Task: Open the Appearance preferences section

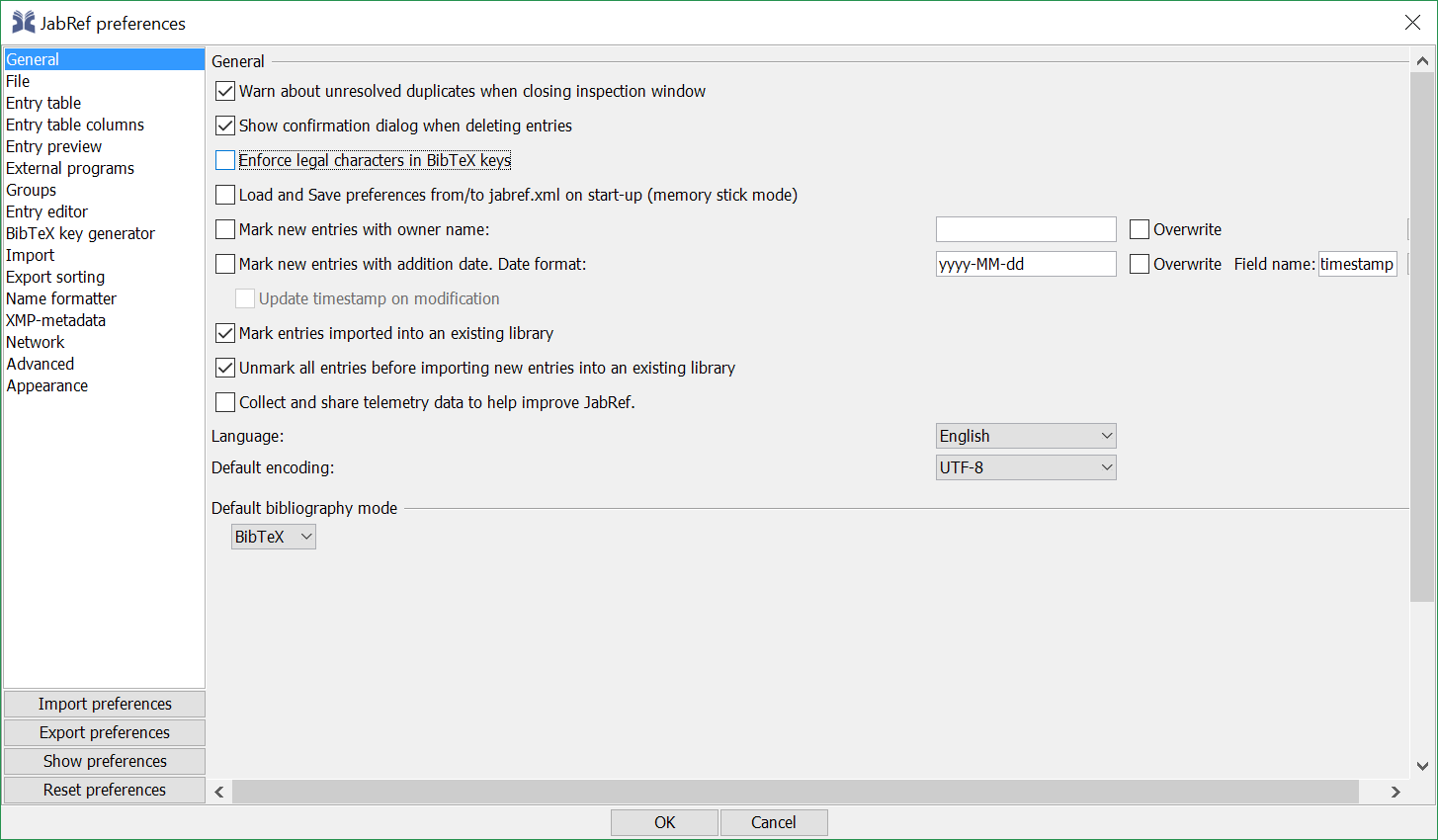Action: coord(47,385)
